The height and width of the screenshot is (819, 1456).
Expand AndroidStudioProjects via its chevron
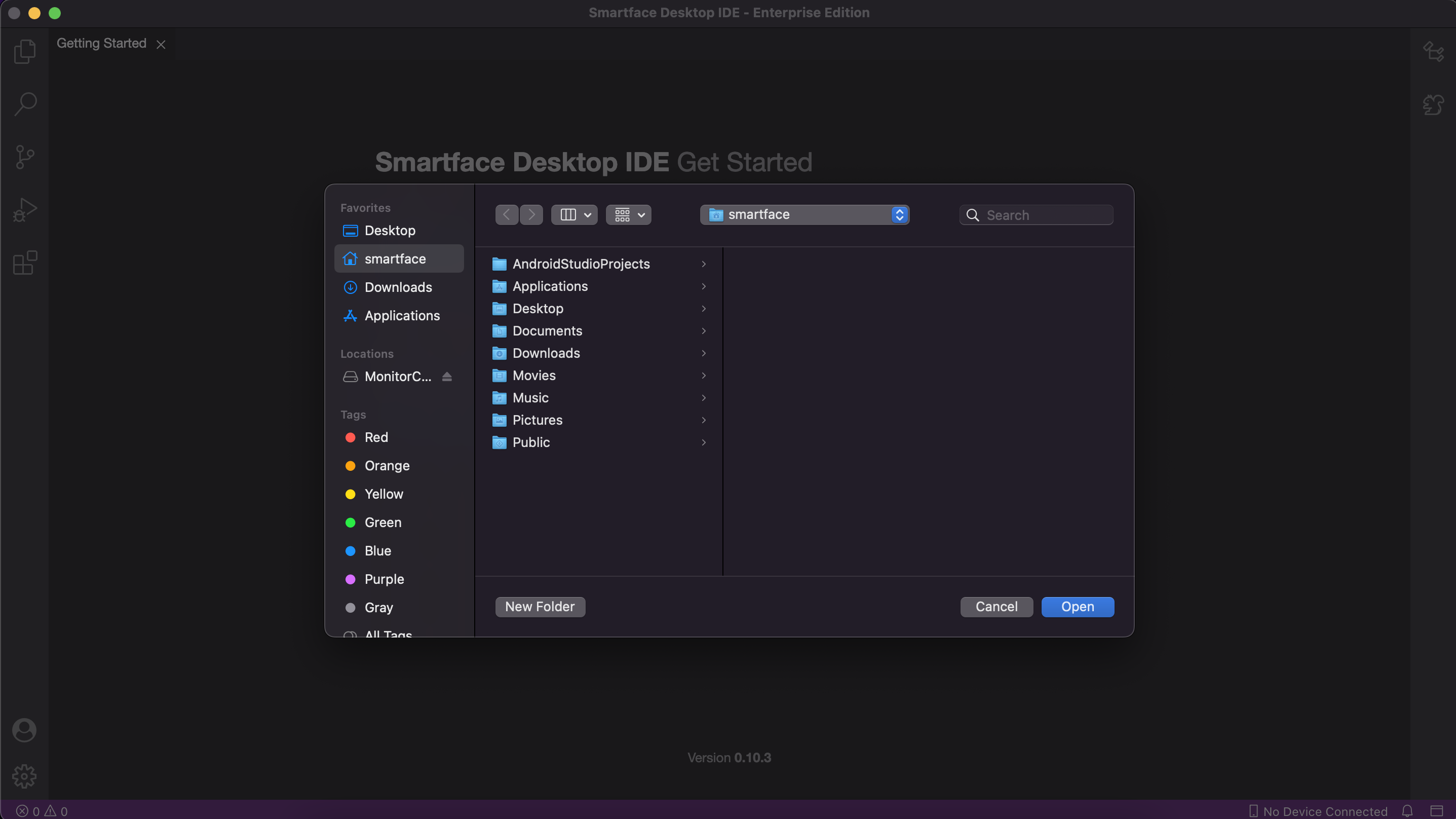pyautogui.click(x=704, y=264)
